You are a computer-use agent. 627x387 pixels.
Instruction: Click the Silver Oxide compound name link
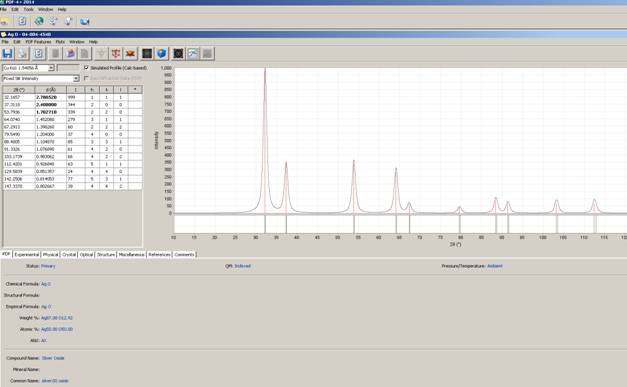tap(53, 358)
